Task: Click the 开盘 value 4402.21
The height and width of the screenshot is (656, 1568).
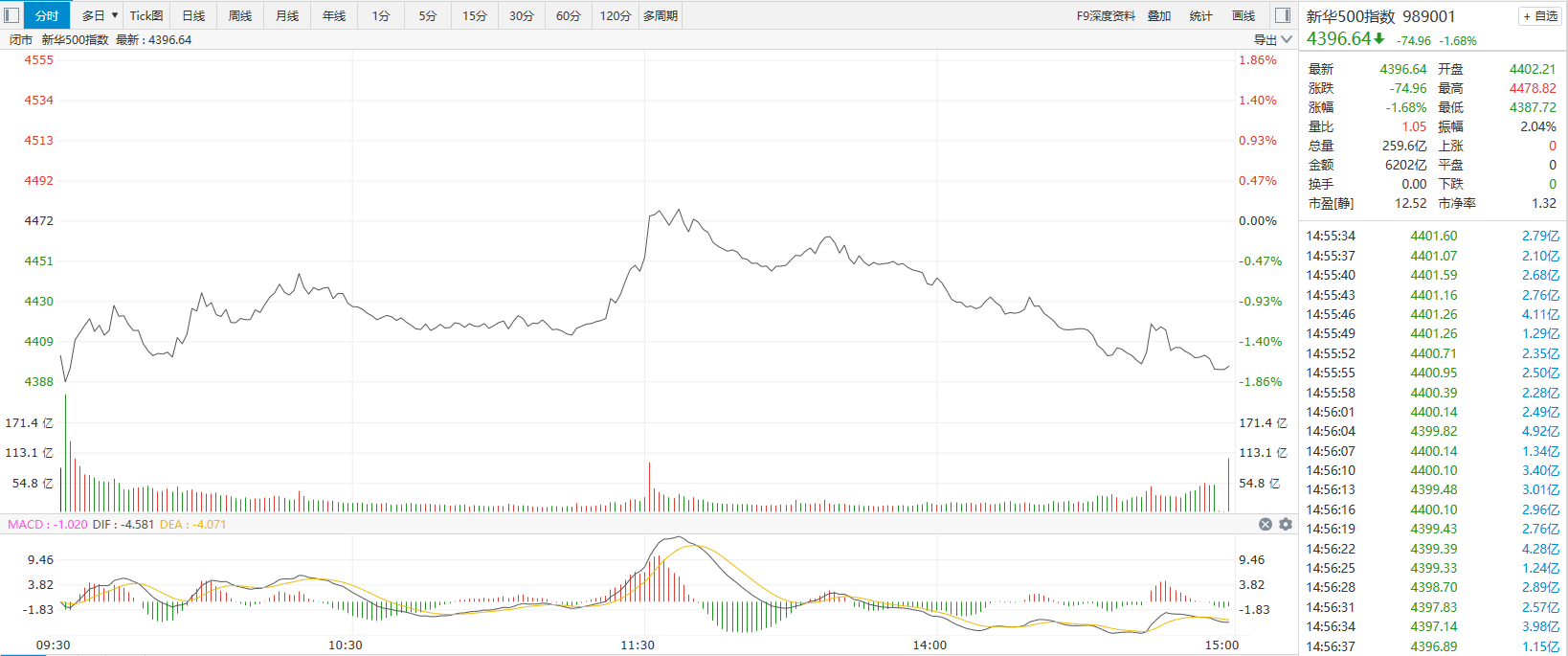Action: [1533, 69]
